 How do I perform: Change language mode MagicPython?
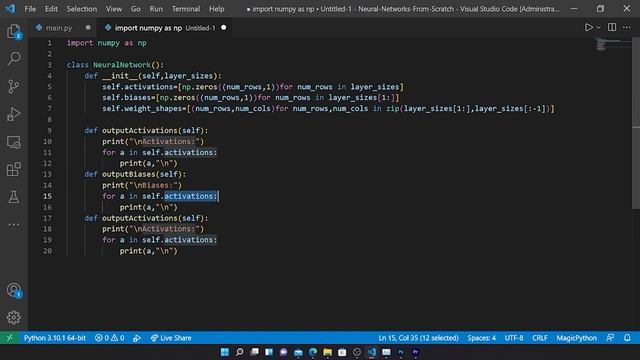coord(576,338)
